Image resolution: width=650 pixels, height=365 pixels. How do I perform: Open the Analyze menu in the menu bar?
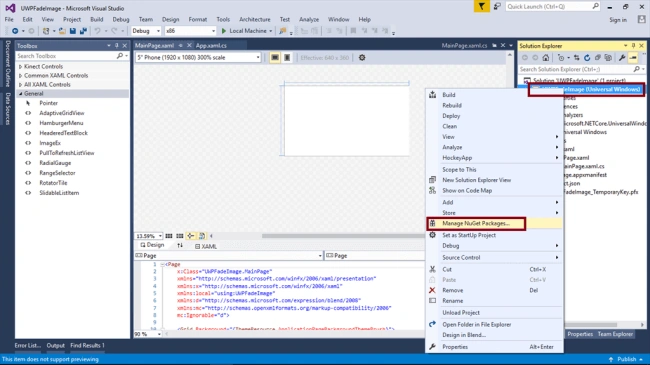pos(309,19)
